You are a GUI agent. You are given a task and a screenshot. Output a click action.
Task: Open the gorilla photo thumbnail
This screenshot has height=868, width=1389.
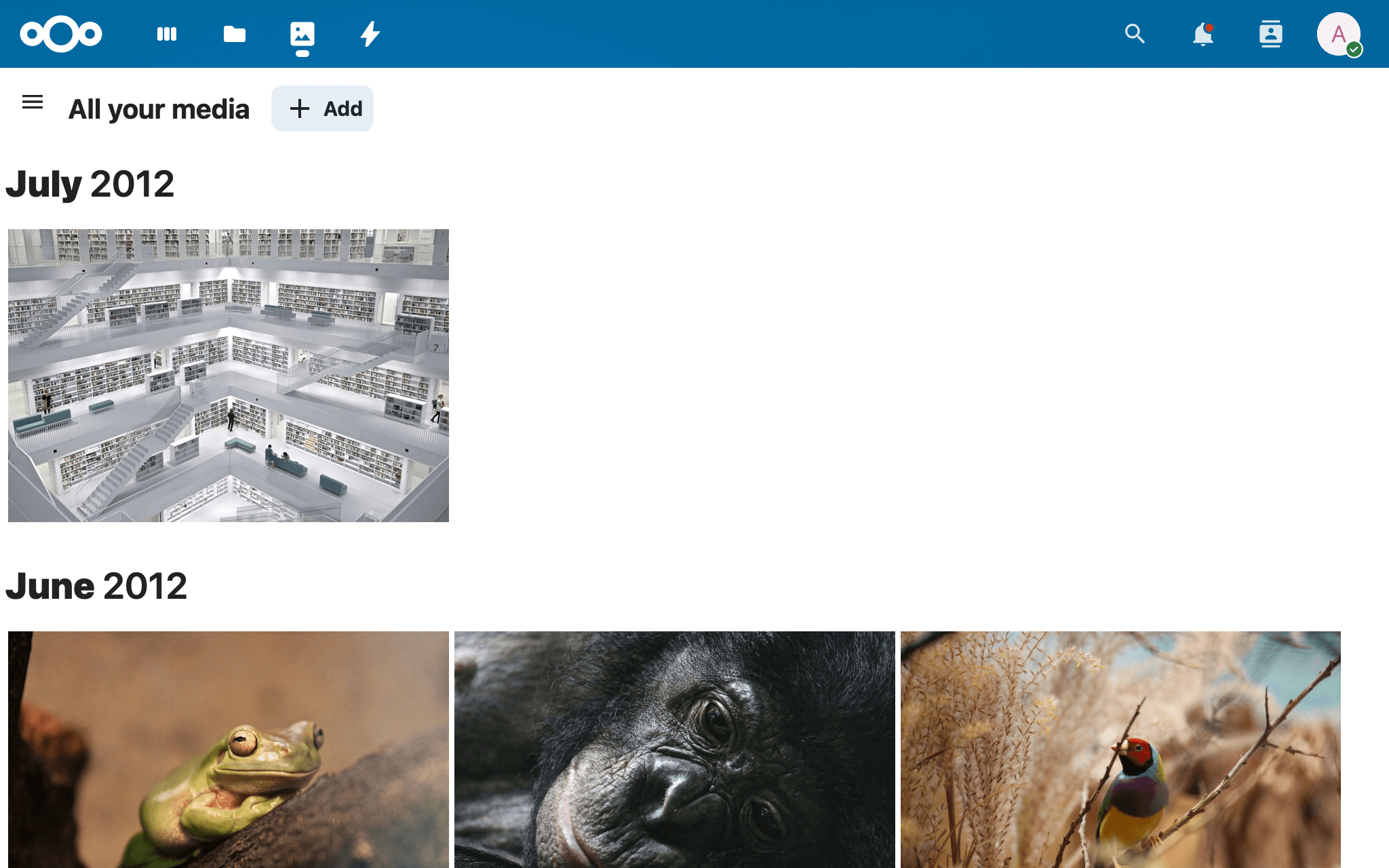[675, 749]
